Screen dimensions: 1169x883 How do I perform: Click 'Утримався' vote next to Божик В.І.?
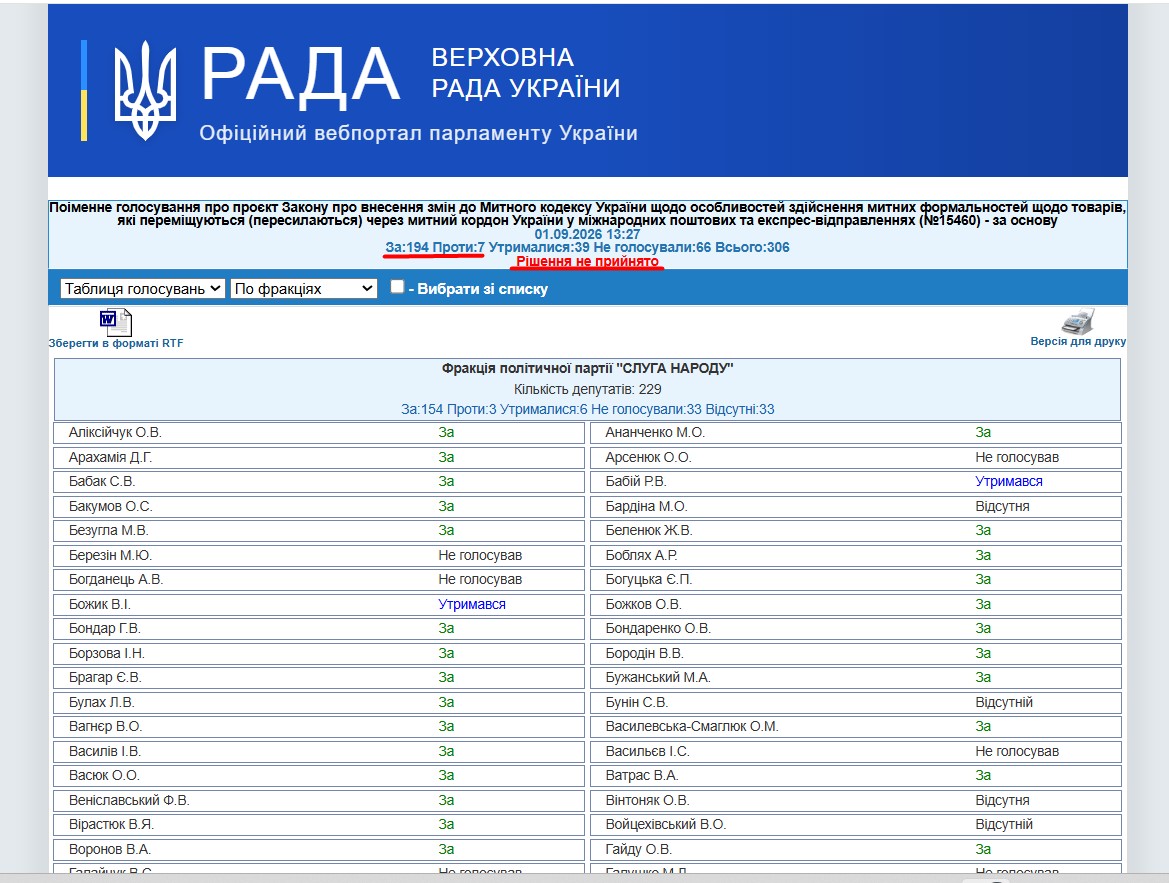[472, 604]
